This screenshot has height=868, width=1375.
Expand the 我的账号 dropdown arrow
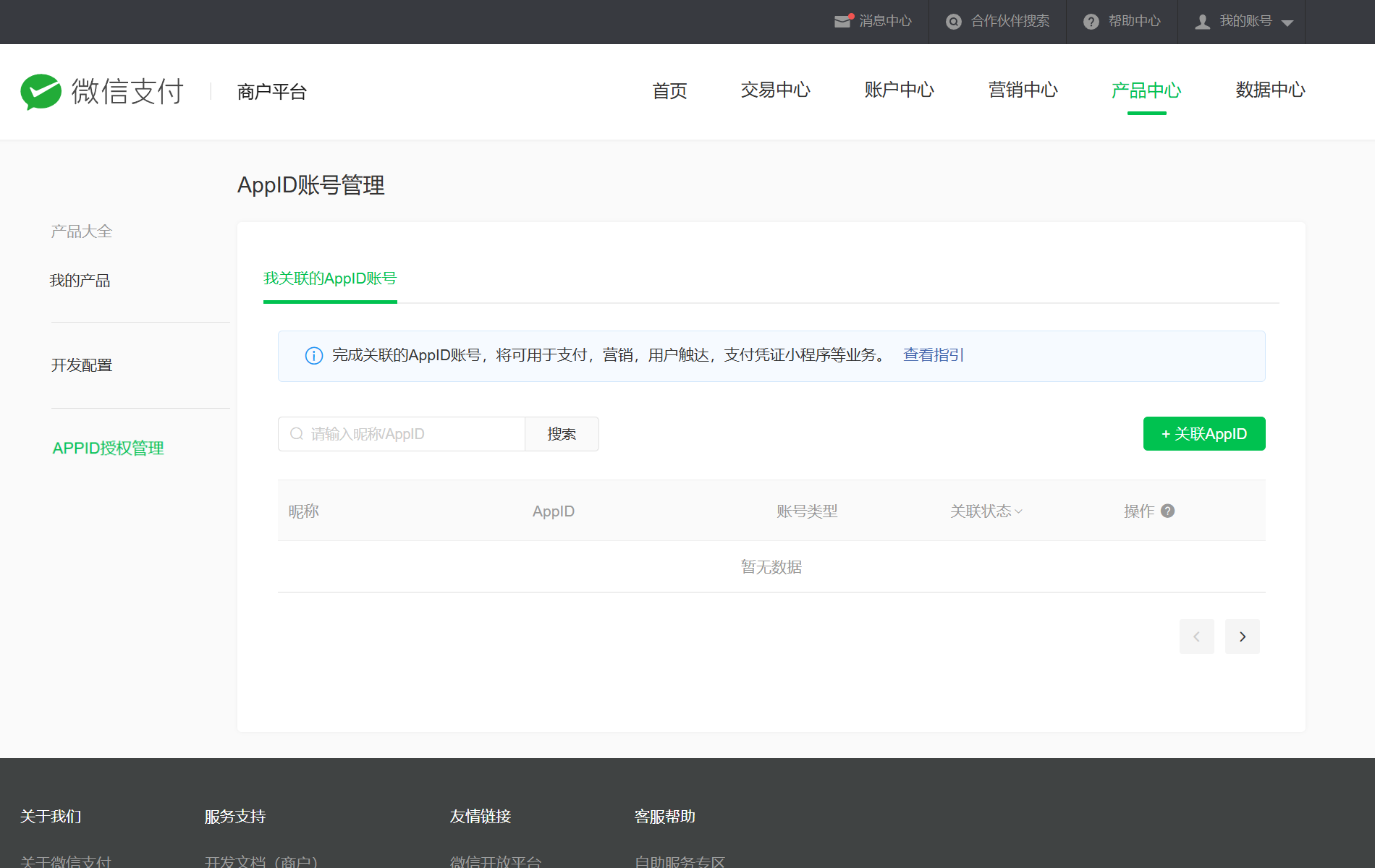point(1287,23)
